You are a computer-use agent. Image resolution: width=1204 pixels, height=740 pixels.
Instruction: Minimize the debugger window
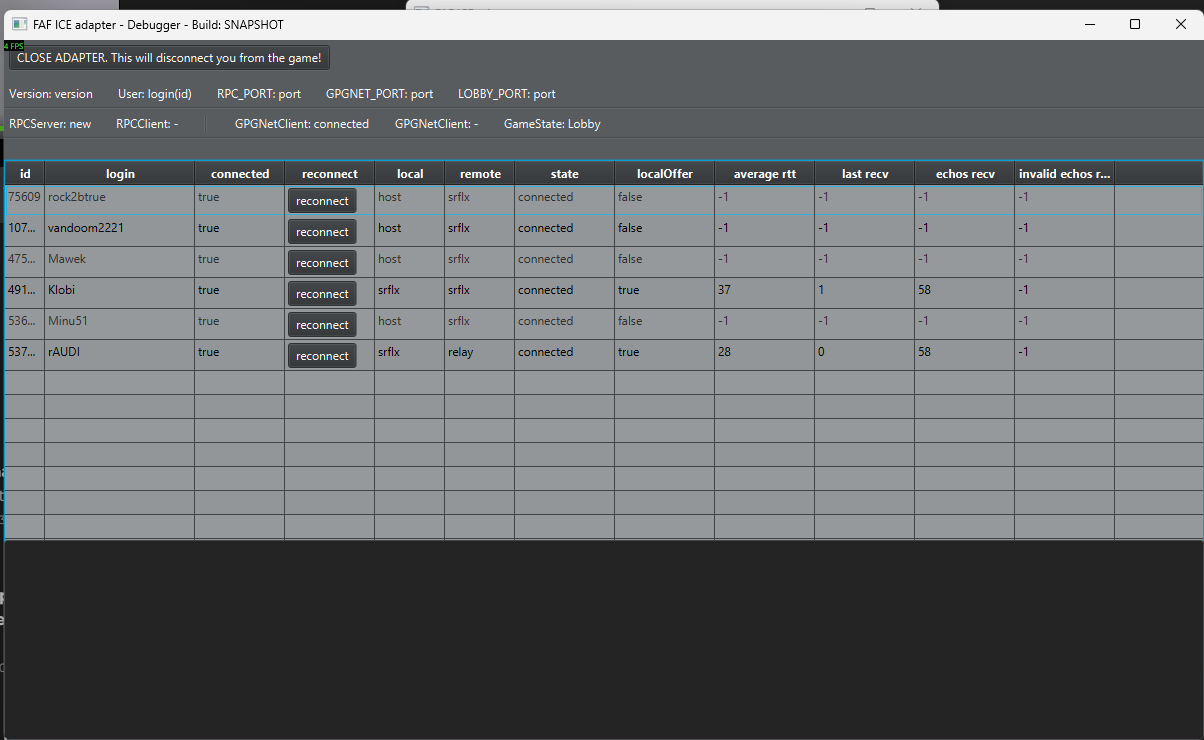tap(1089, 24)
